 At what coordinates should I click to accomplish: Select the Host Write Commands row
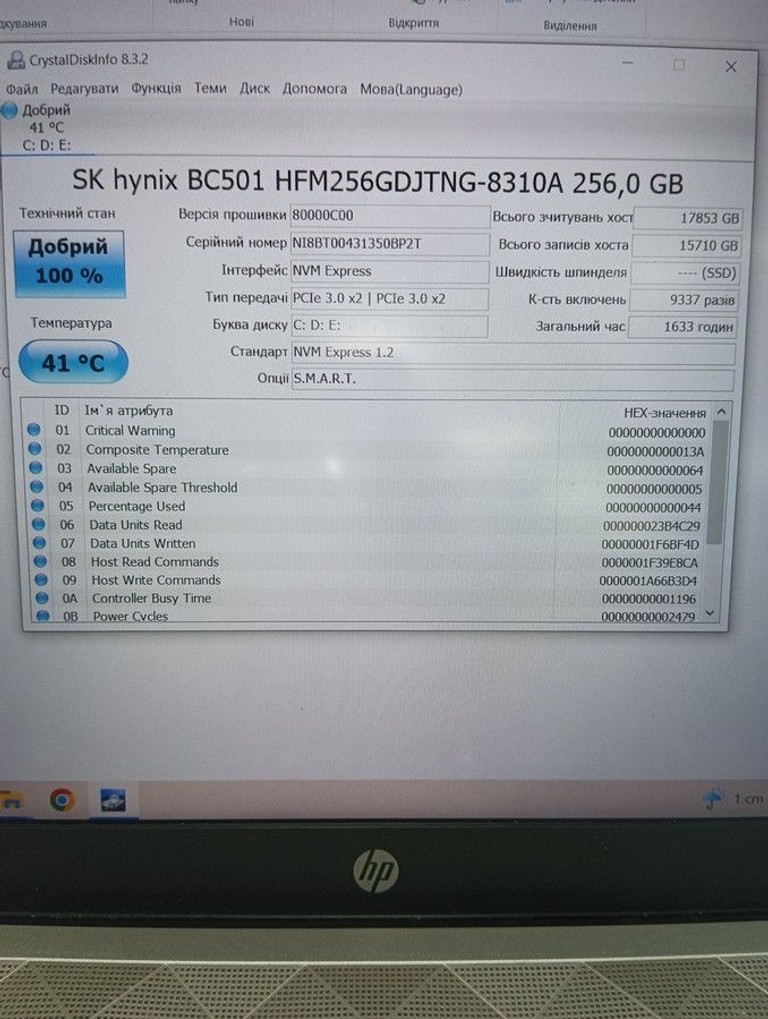tap(367, 580)
